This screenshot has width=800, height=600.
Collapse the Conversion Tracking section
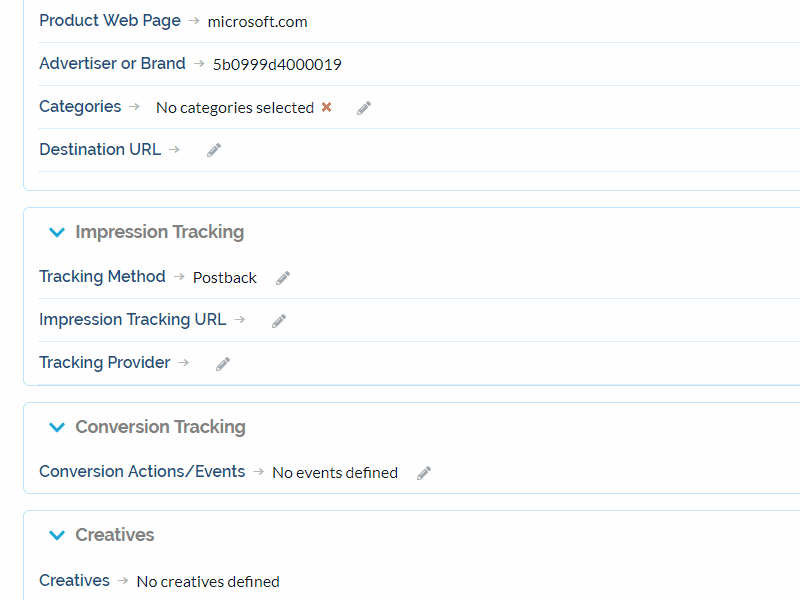coord(57,427)
